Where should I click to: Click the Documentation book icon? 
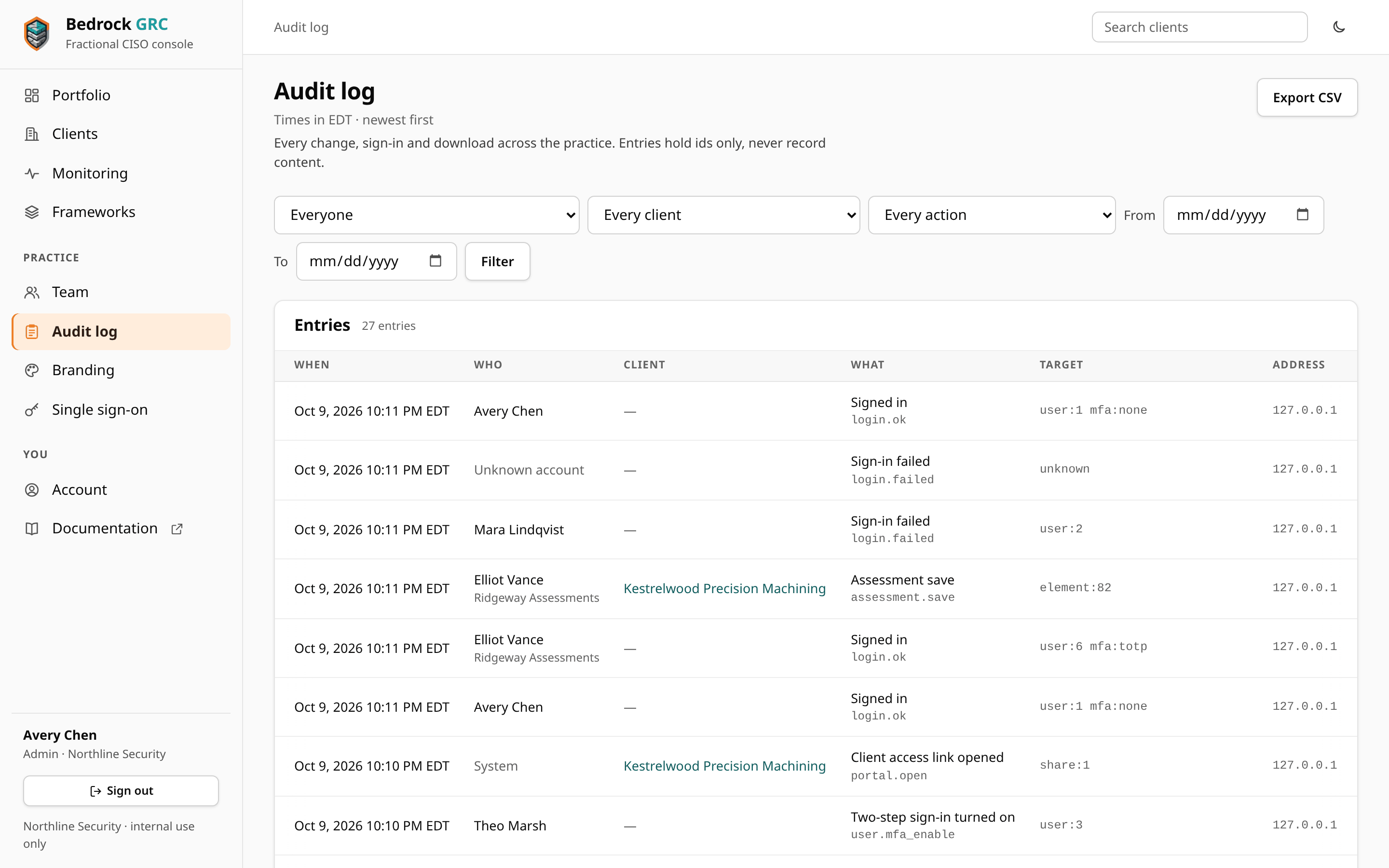(x=31, y=529)
